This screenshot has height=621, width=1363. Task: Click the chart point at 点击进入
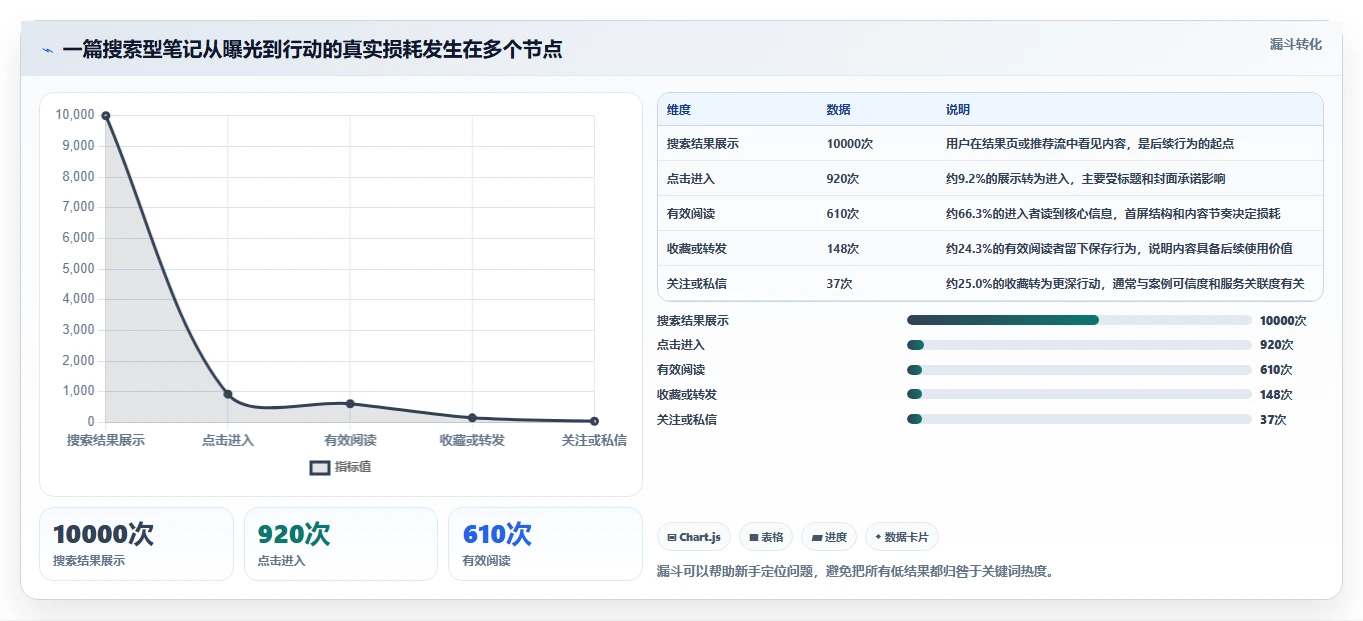coord(228,394)
